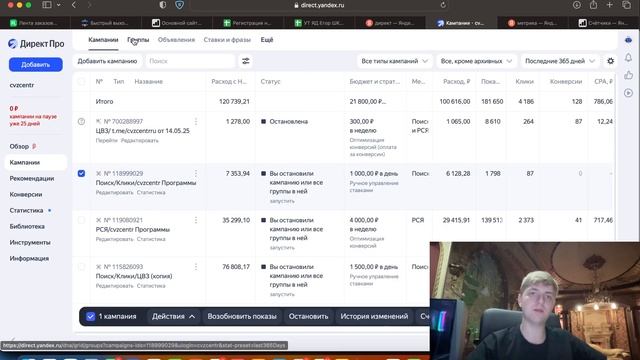Image resolution: width=640 pixels, height=360 pixels.
Task: Switch to the Ставки и фразы tab
Action: (227, 40)
